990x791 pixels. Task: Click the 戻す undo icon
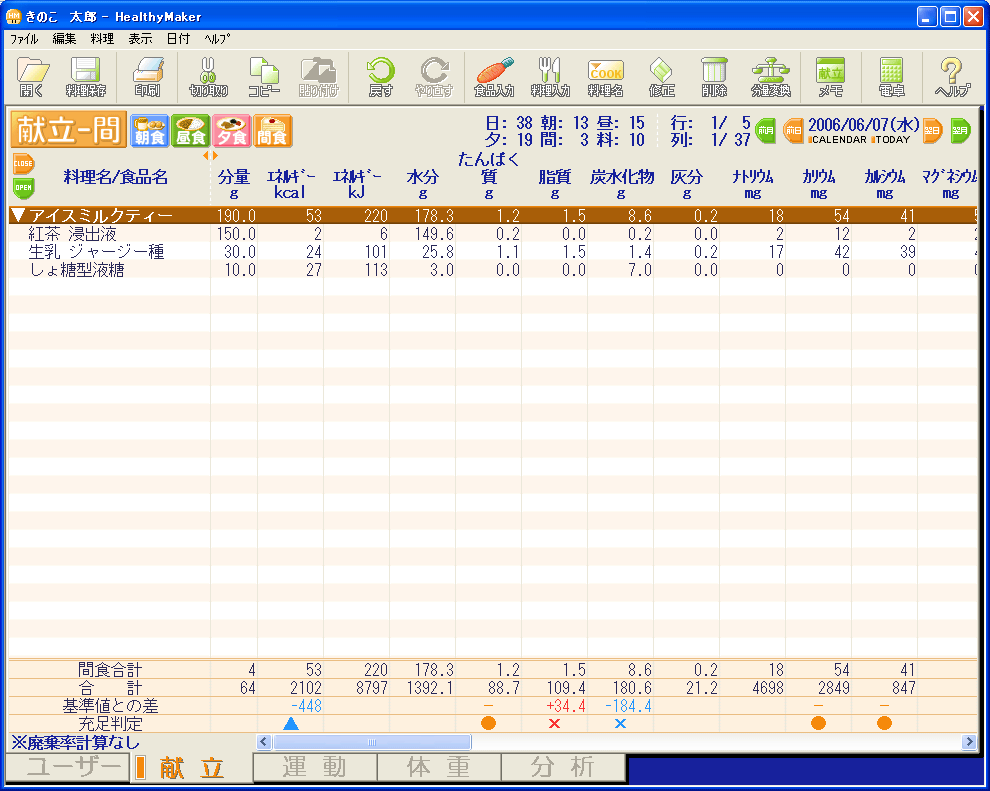381,77
